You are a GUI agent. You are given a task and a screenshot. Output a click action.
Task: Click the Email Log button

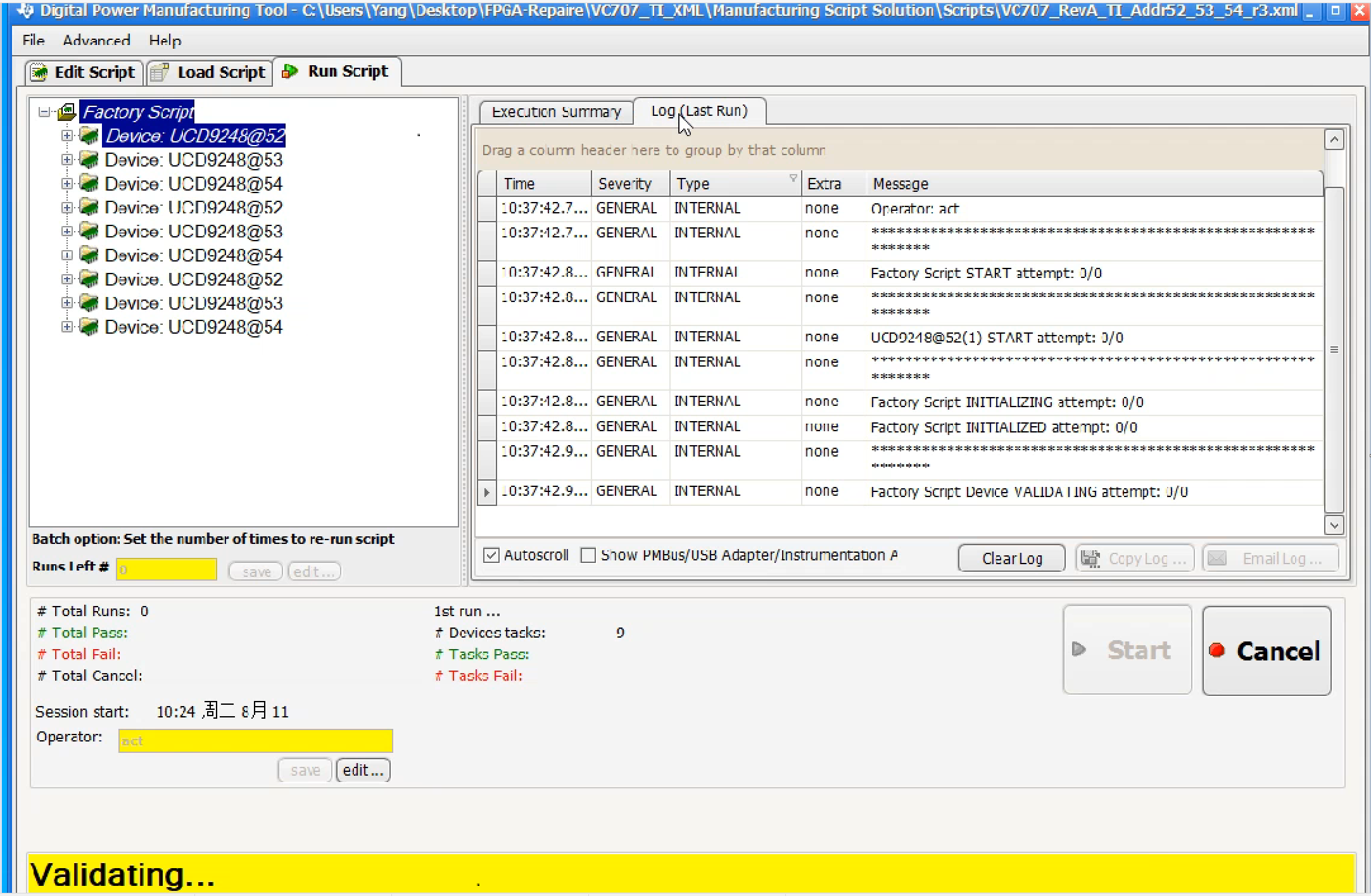tap(1271, 558)
